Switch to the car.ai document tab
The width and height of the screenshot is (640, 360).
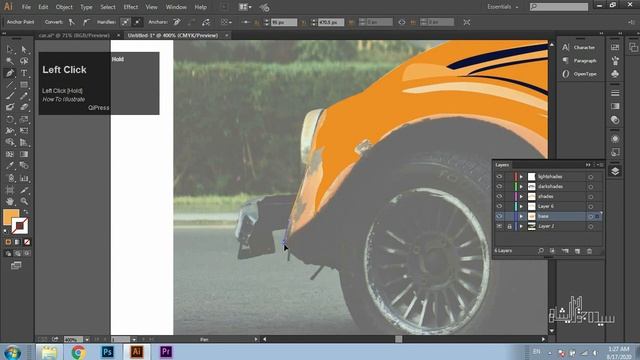pos(74,36)
